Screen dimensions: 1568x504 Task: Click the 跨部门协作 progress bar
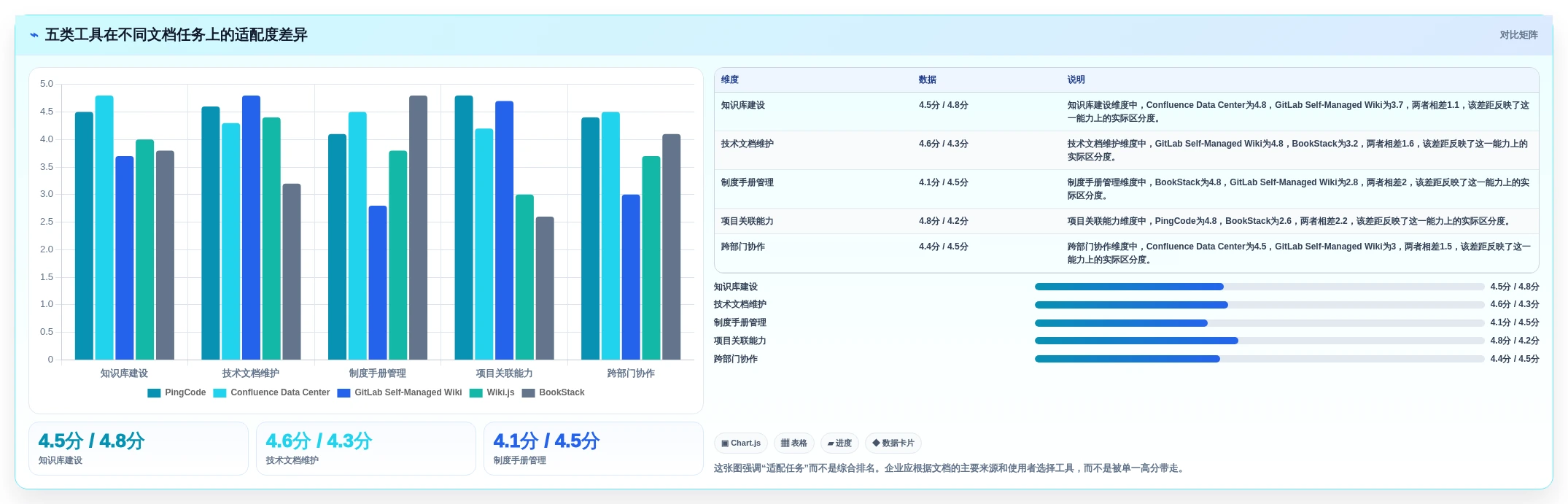[x=1260, y=359]
